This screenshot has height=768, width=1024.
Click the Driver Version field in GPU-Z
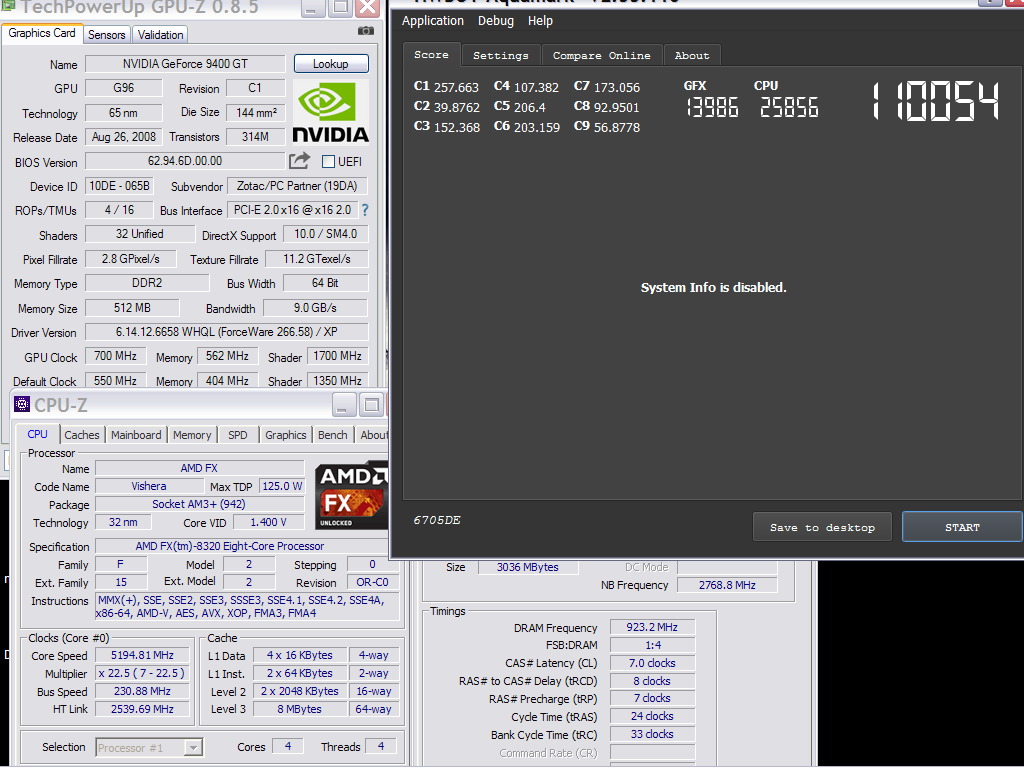click(x=227, y=332)
